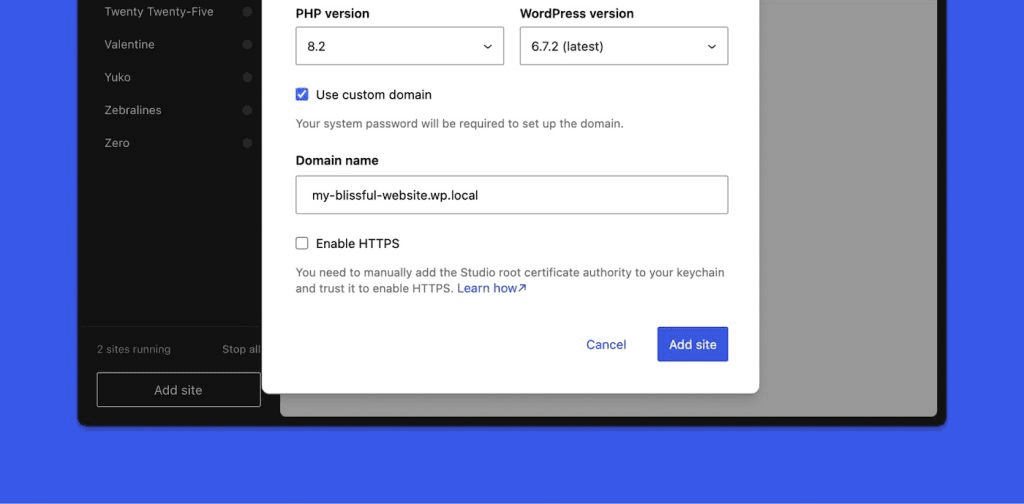This screenshot has height=504, width=1024.
Task: Toggle status dot for Twenty Twenty-Five
Action: (x=248, y=12)
